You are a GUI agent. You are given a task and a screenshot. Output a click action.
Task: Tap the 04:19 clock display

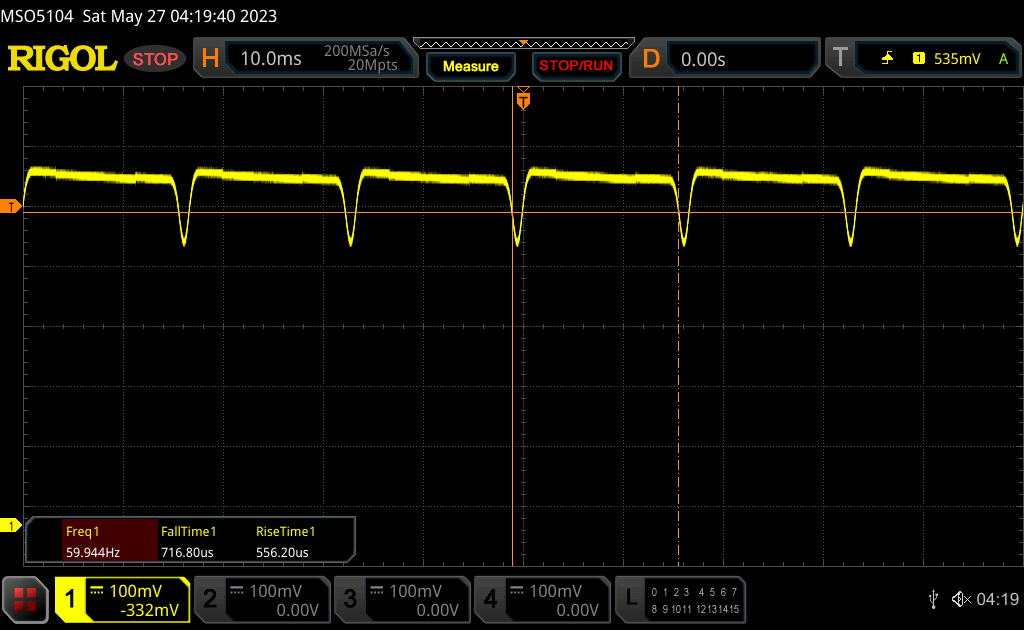coord(997,599)
